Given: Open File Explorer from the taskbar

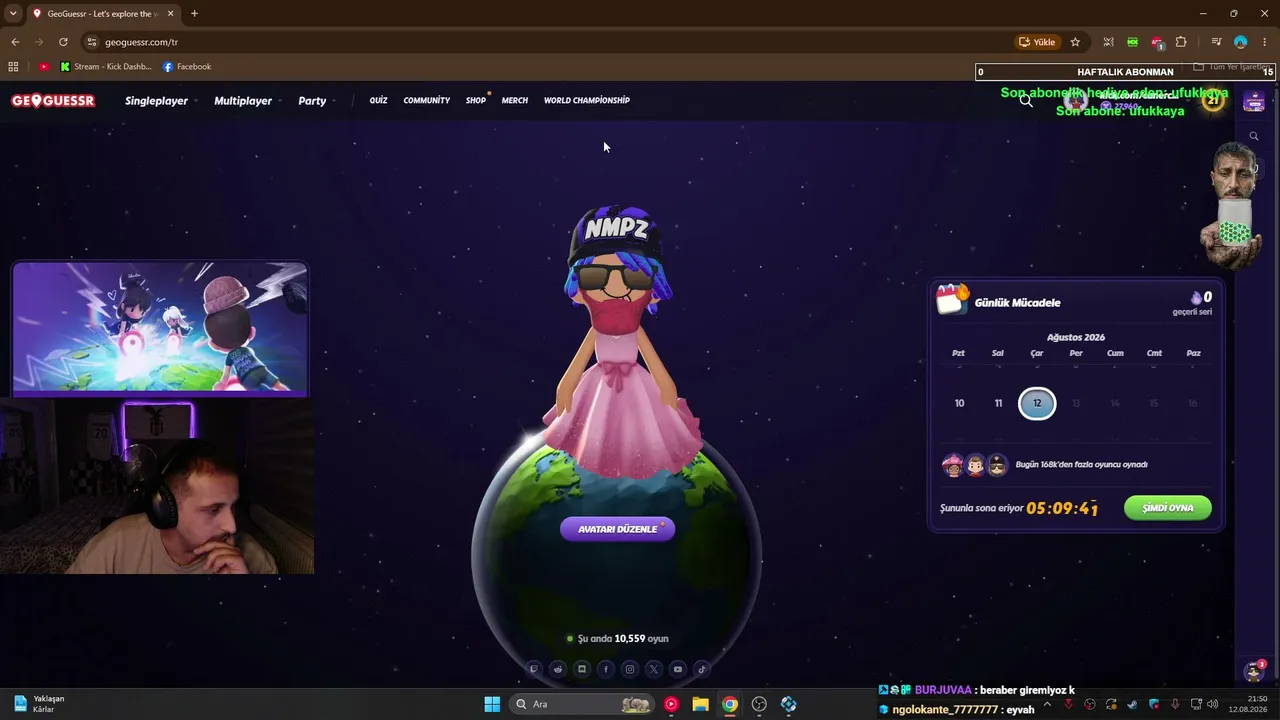Looking at the screenshot, I should coord(700,704).
